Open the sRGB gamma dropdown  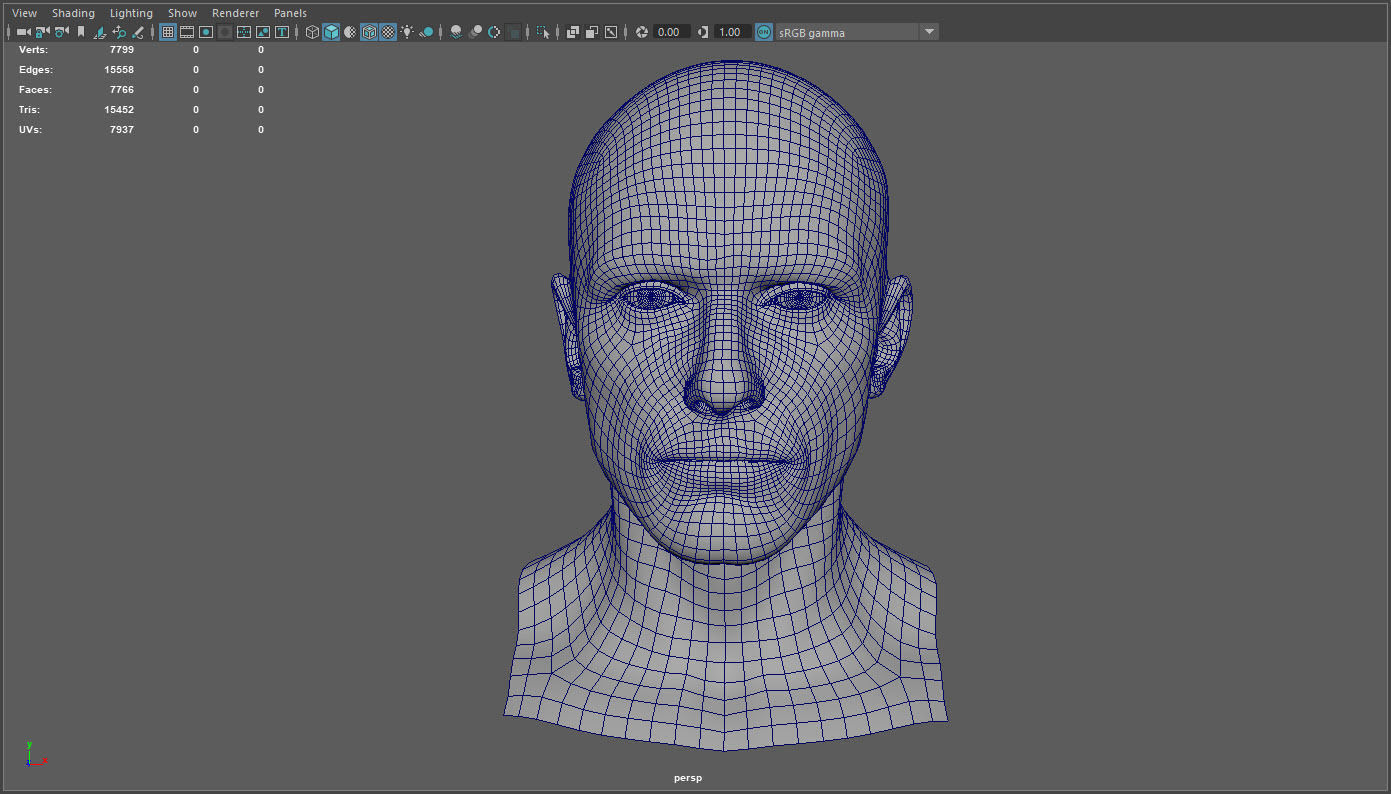click(x=857, y=32)
